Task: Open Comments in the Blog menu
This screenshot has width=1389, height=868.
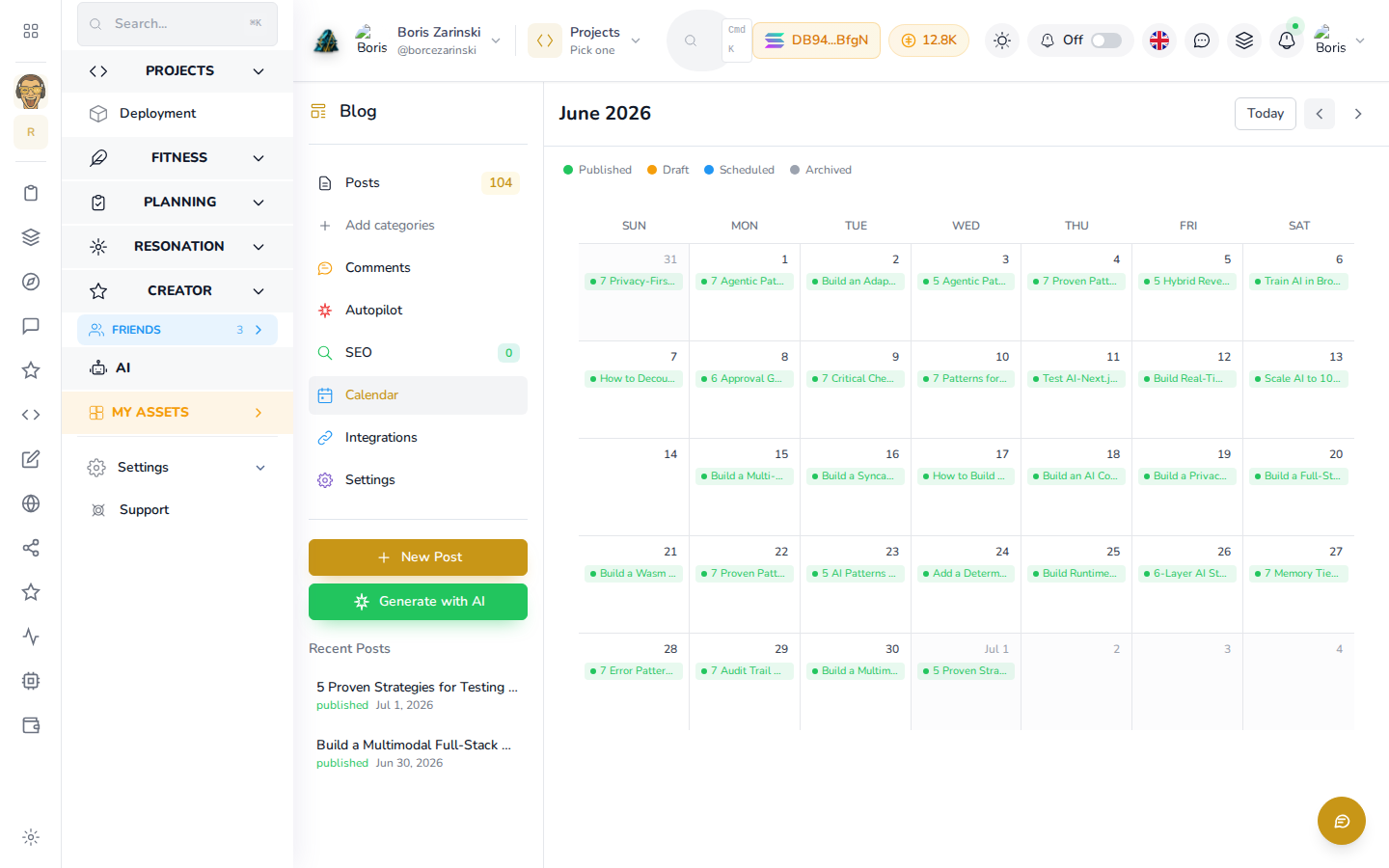Action: tap(418, 268)
